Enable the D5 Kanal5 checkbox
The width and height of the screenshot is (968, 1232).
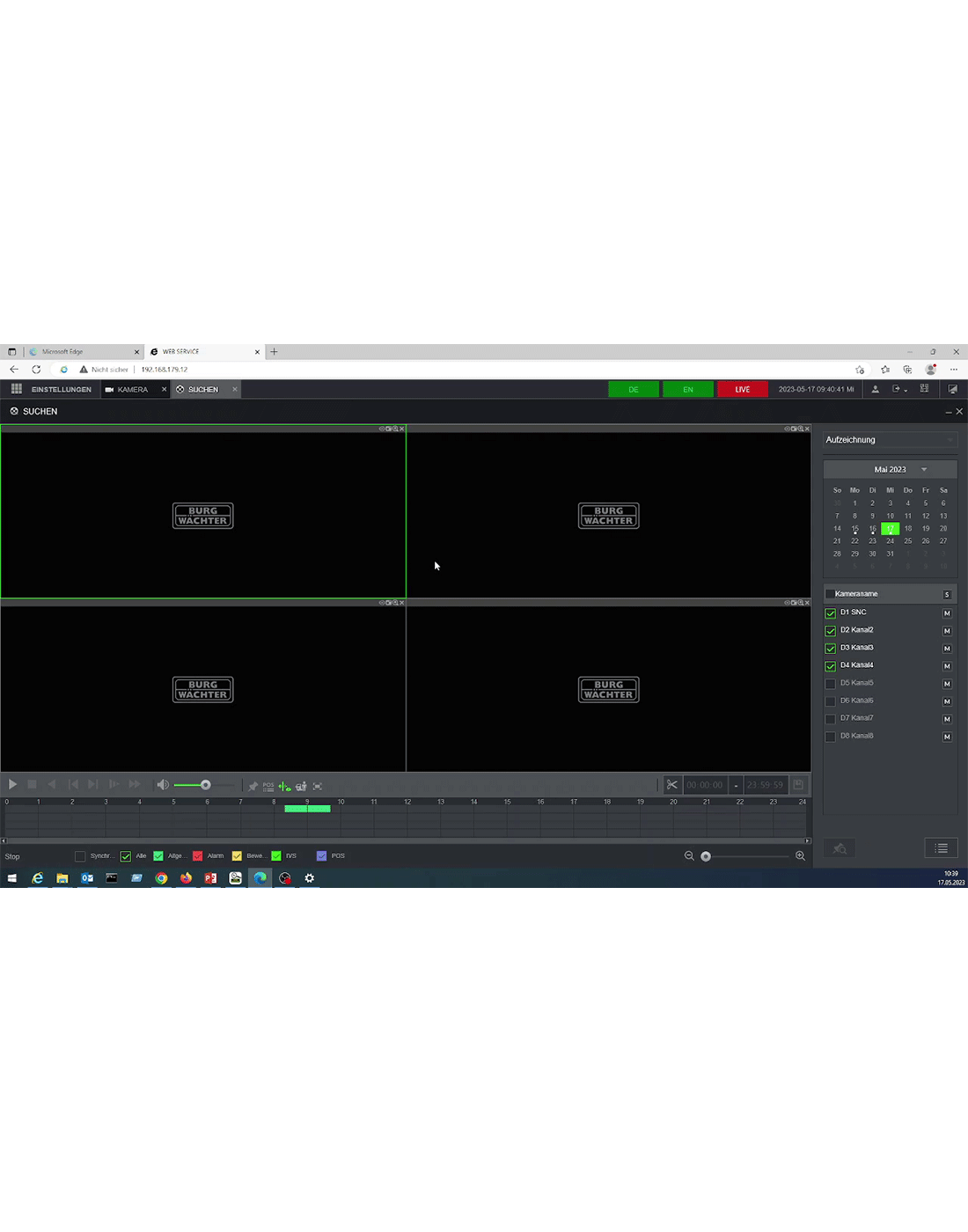click(830, 684)
